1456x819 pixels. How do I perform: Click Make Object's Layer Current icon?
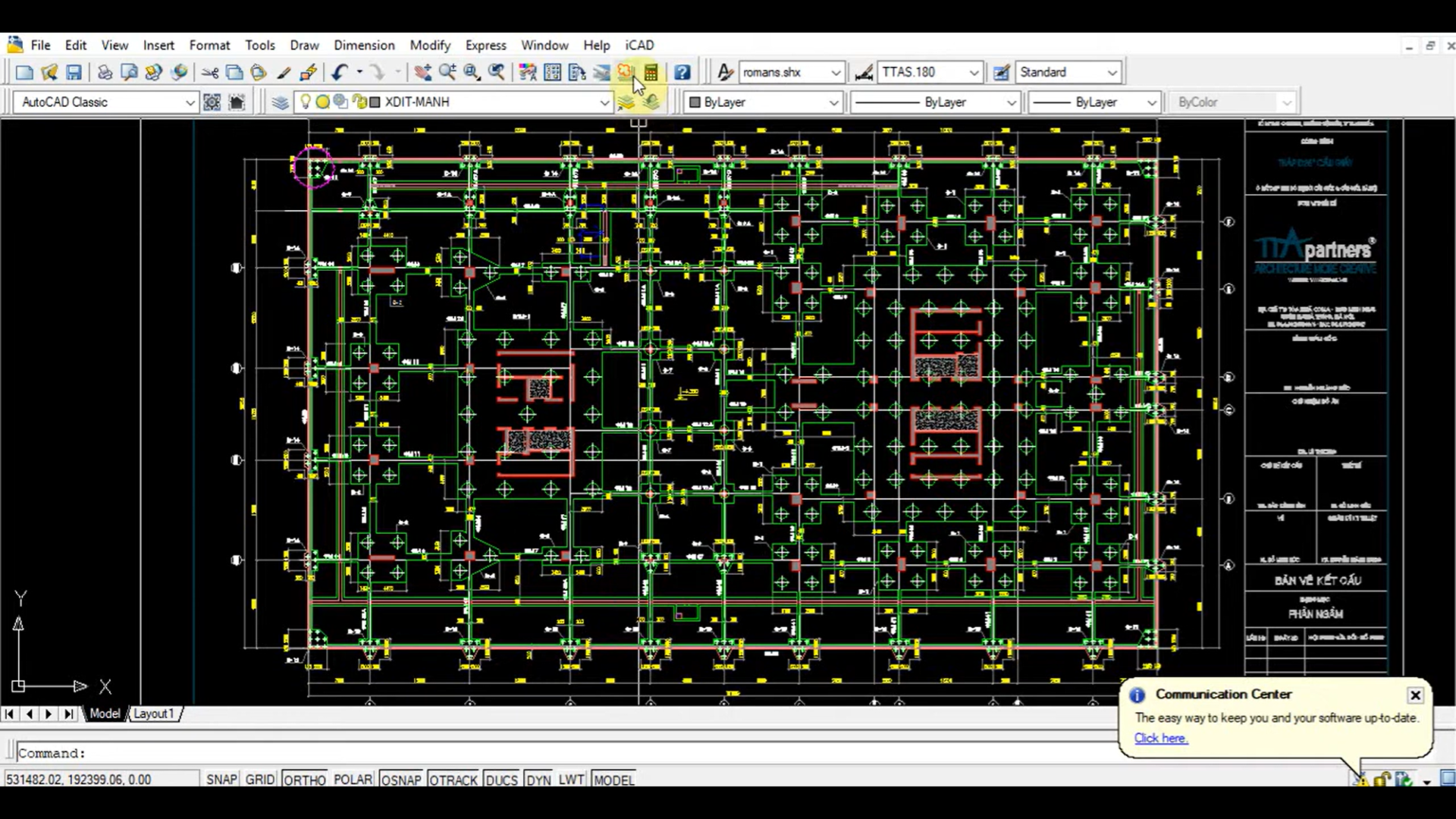[626, 102]
